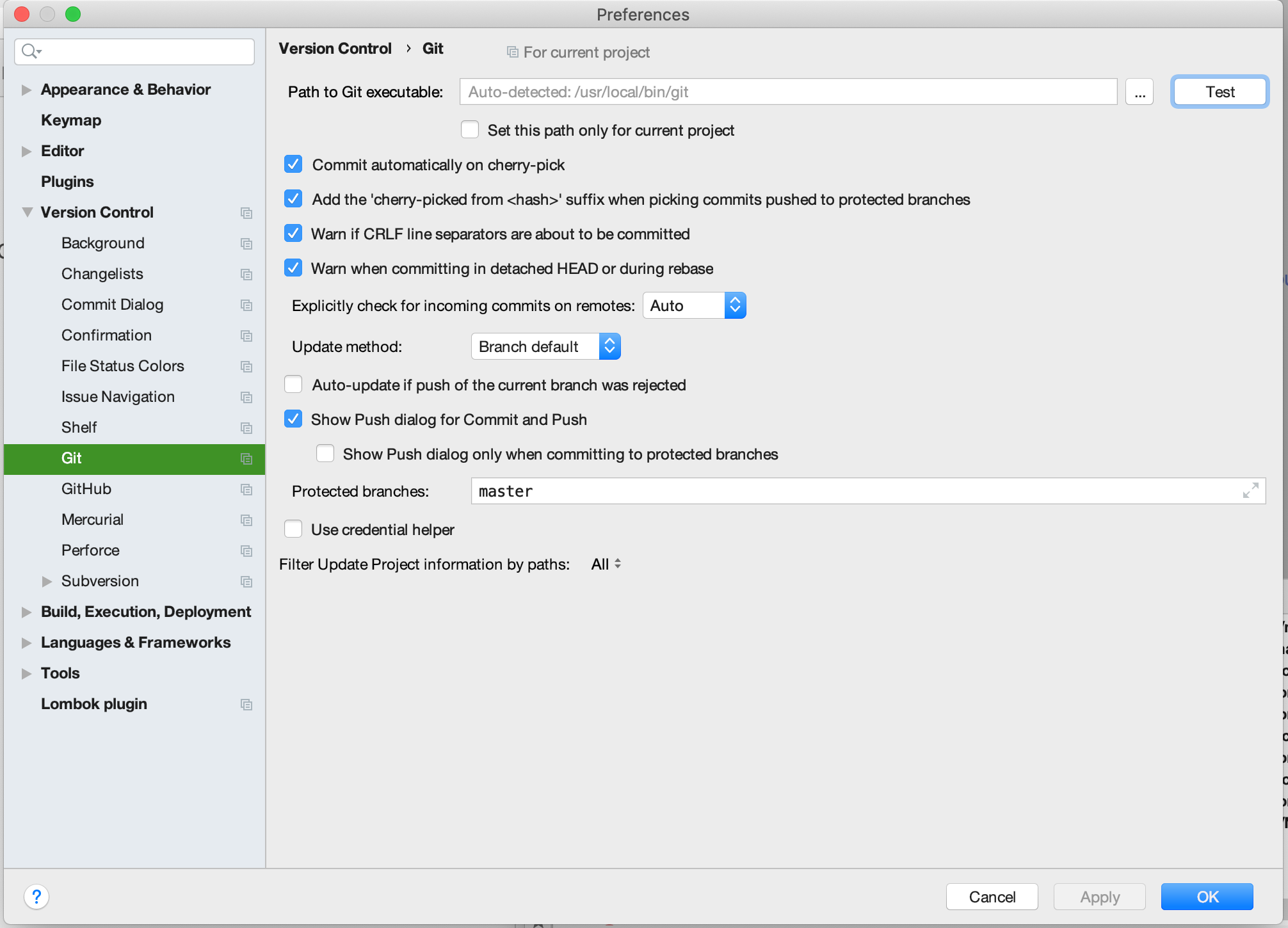Click the project-level icon beside Mercurial
Screen dimensions: 1288x928
point(246,520)
